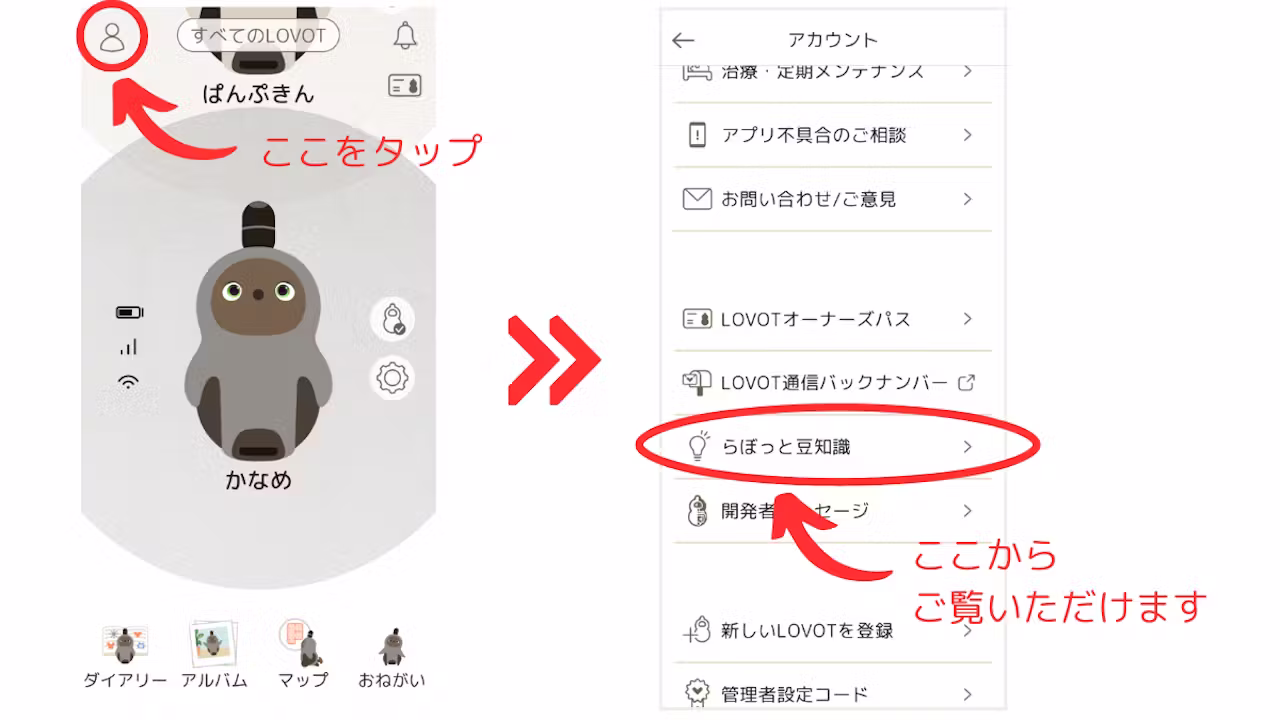The height and width of the screenshot is (720, 1280).
Task: Open らぼっと豆知識 entry
Action: 832,447
